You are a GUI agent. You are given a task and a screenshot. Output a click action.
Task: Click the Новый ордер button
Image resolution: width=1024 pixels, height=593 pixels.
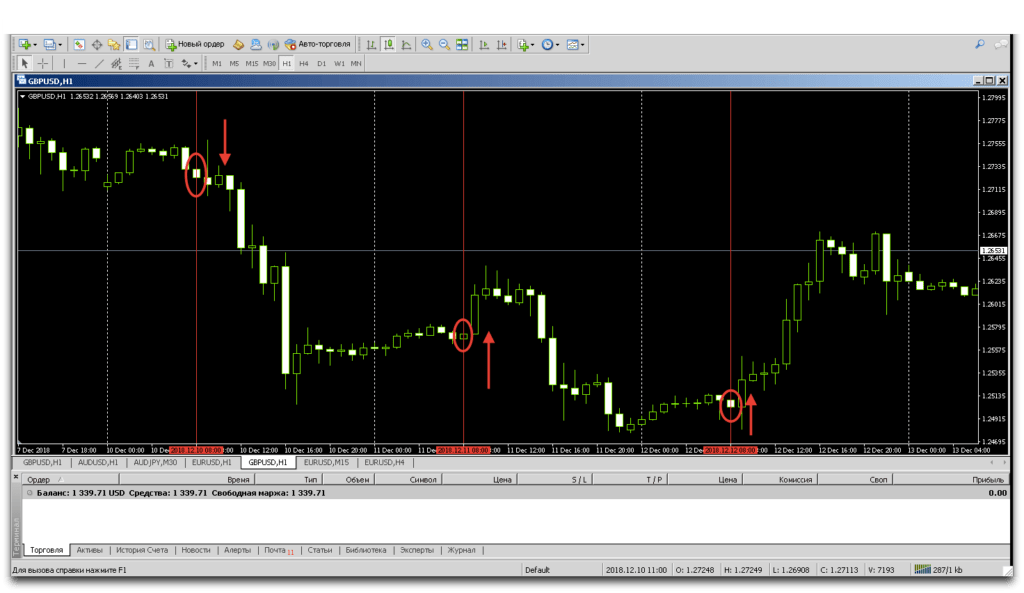194,45
